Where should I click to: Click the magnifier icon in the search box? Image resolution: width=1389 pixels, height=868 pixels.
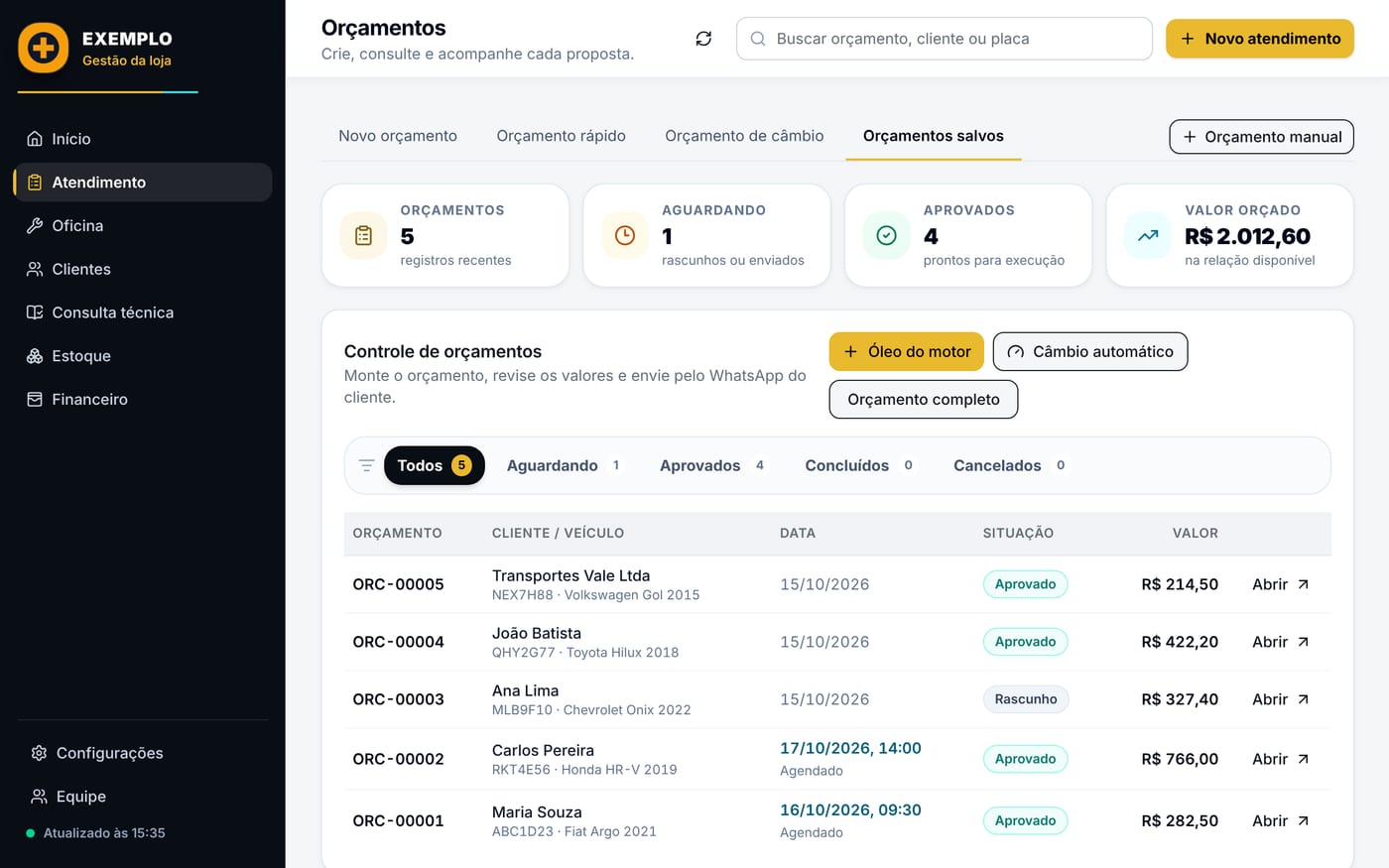tap(758, 39)
